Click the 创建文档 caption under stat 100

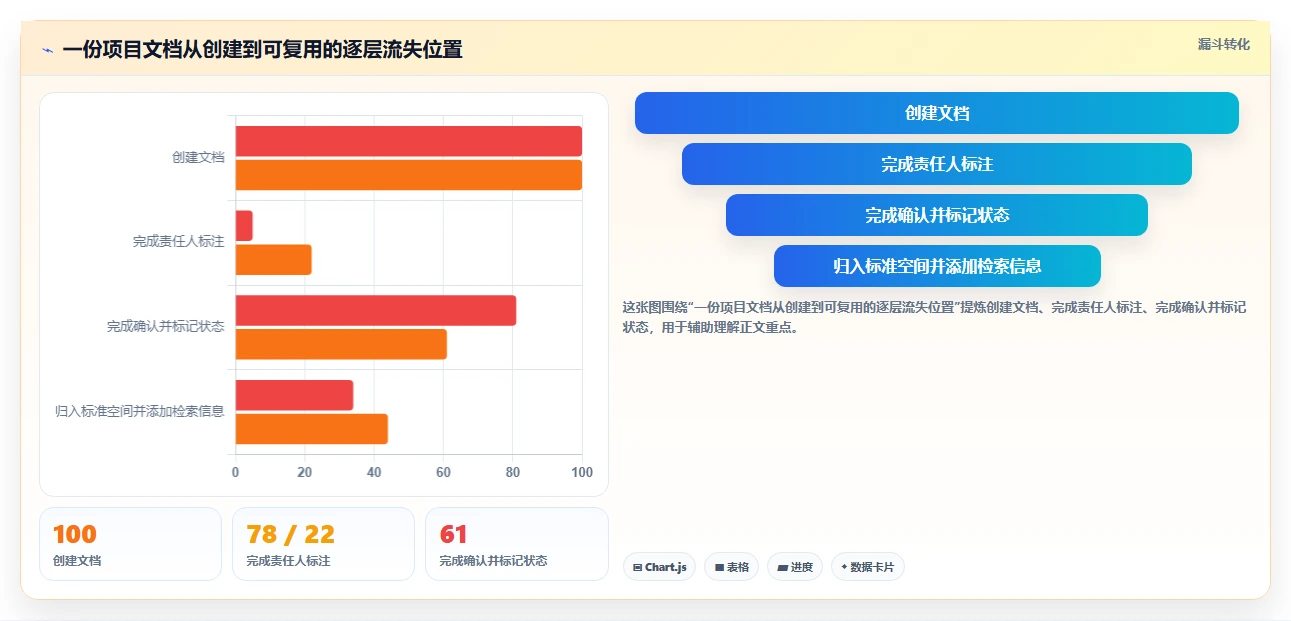click(x=77, y=561)
